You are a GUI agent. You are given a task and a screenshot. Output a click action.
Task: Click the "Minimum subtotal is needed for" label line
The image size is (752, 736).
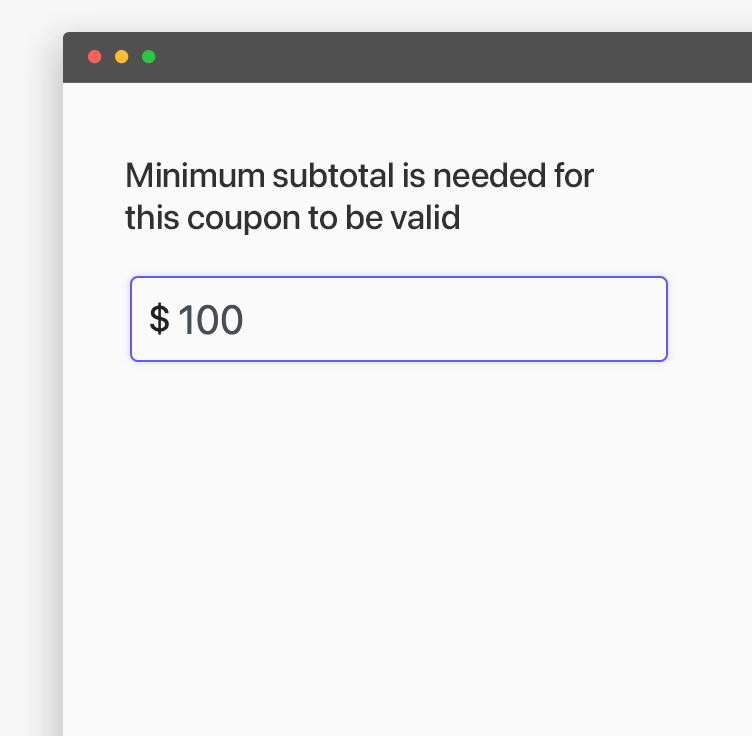coord(359,176)
